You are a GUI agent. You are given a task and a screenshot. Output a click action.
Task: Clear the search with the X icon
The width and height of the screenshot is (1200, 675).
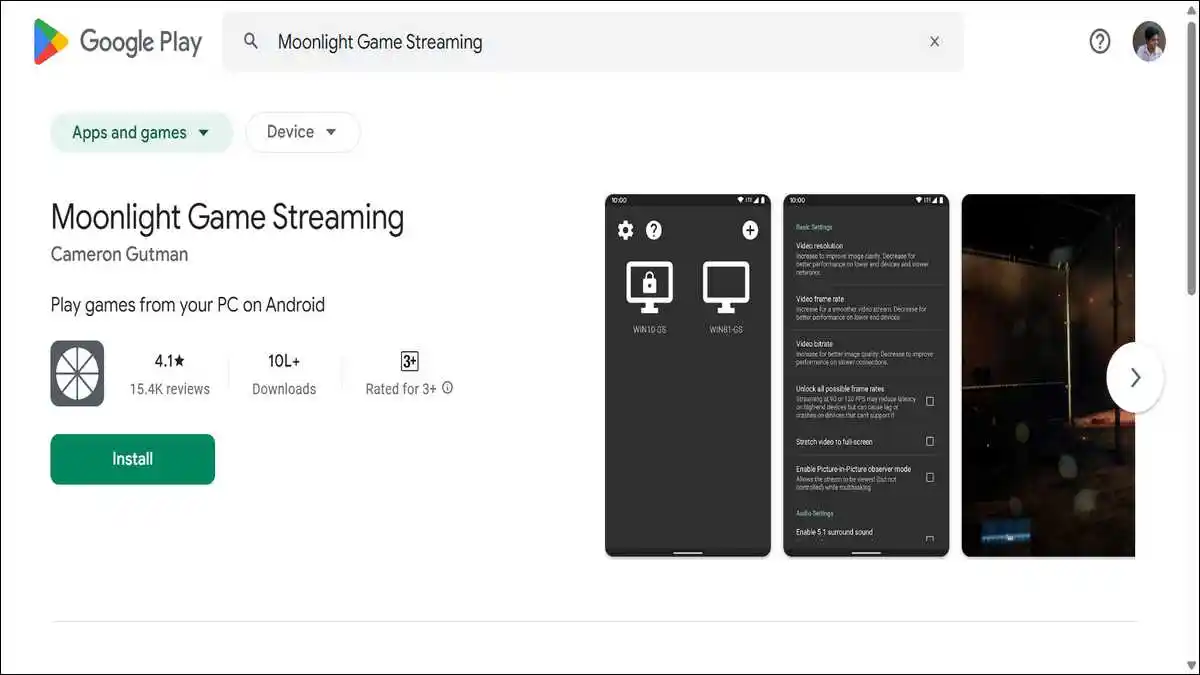pos(934,41)
